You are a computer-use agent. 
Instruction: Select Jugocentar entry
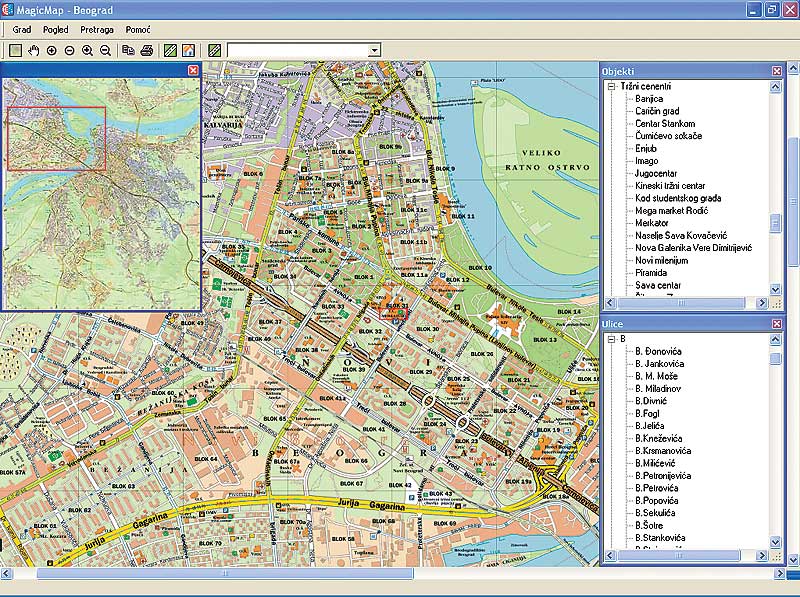click(656, 173)
